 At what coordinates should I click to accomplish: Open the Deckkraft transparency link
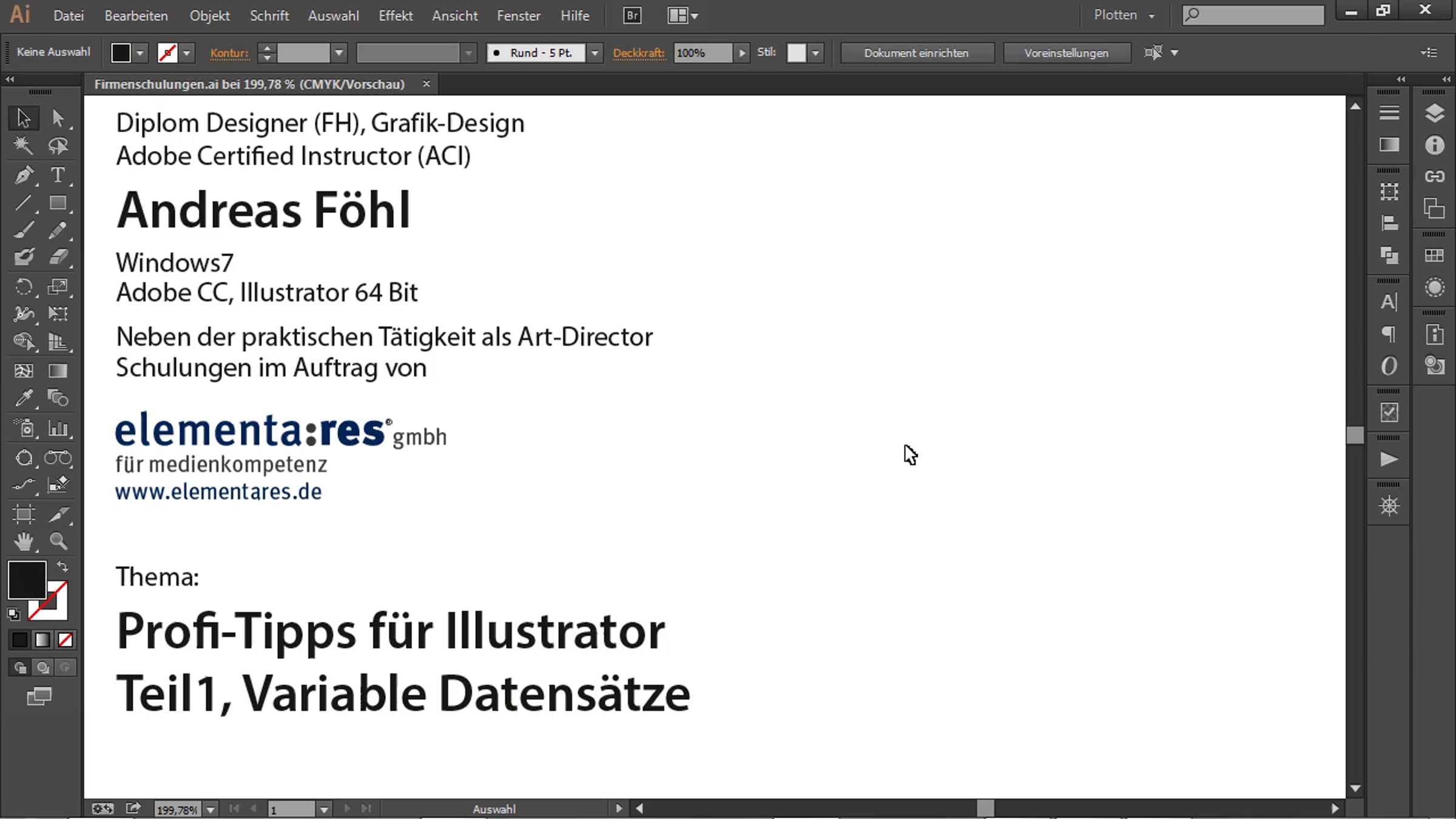click(x=639, y=53)
